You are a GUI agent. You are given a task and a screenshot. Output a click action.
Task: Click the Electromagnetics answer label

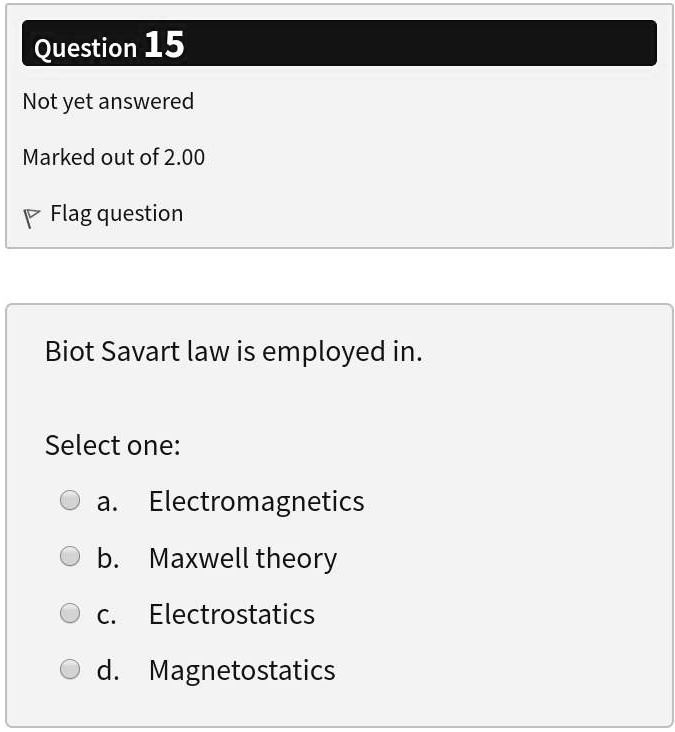256,501
